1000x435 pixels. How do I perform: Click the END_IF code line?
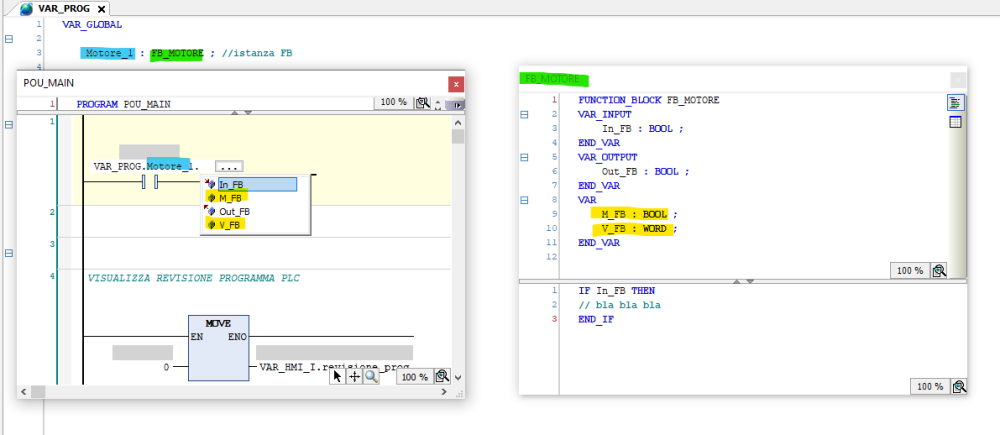click(x=596, y=319)
